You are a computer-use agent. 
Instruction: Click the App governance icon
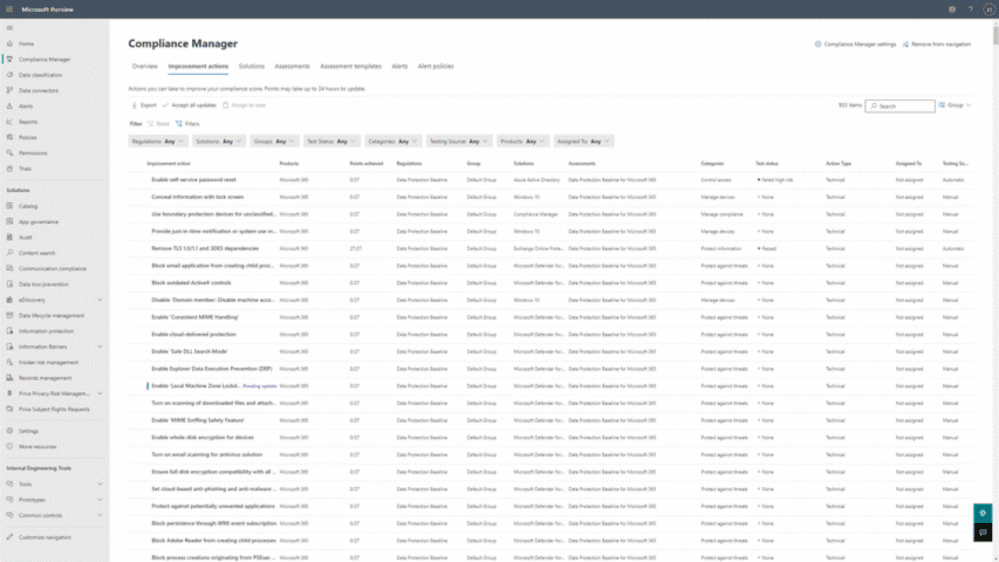(x=10, y=222)
